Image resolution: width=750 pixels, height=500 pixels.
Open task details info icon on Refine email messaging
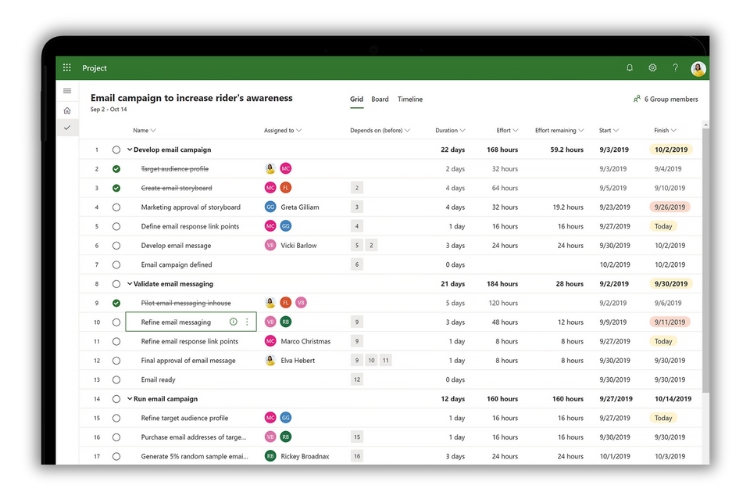pos(234,322)
